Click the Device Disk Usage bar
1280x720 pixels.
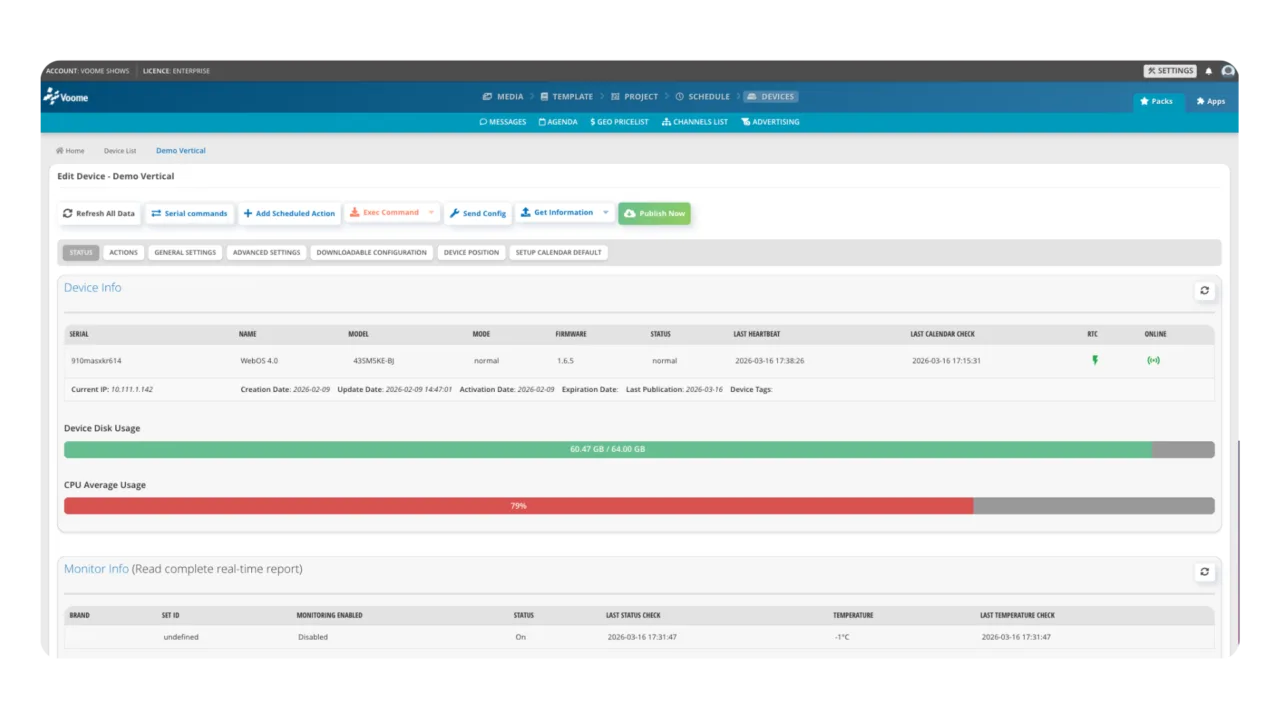click(608, 449)
